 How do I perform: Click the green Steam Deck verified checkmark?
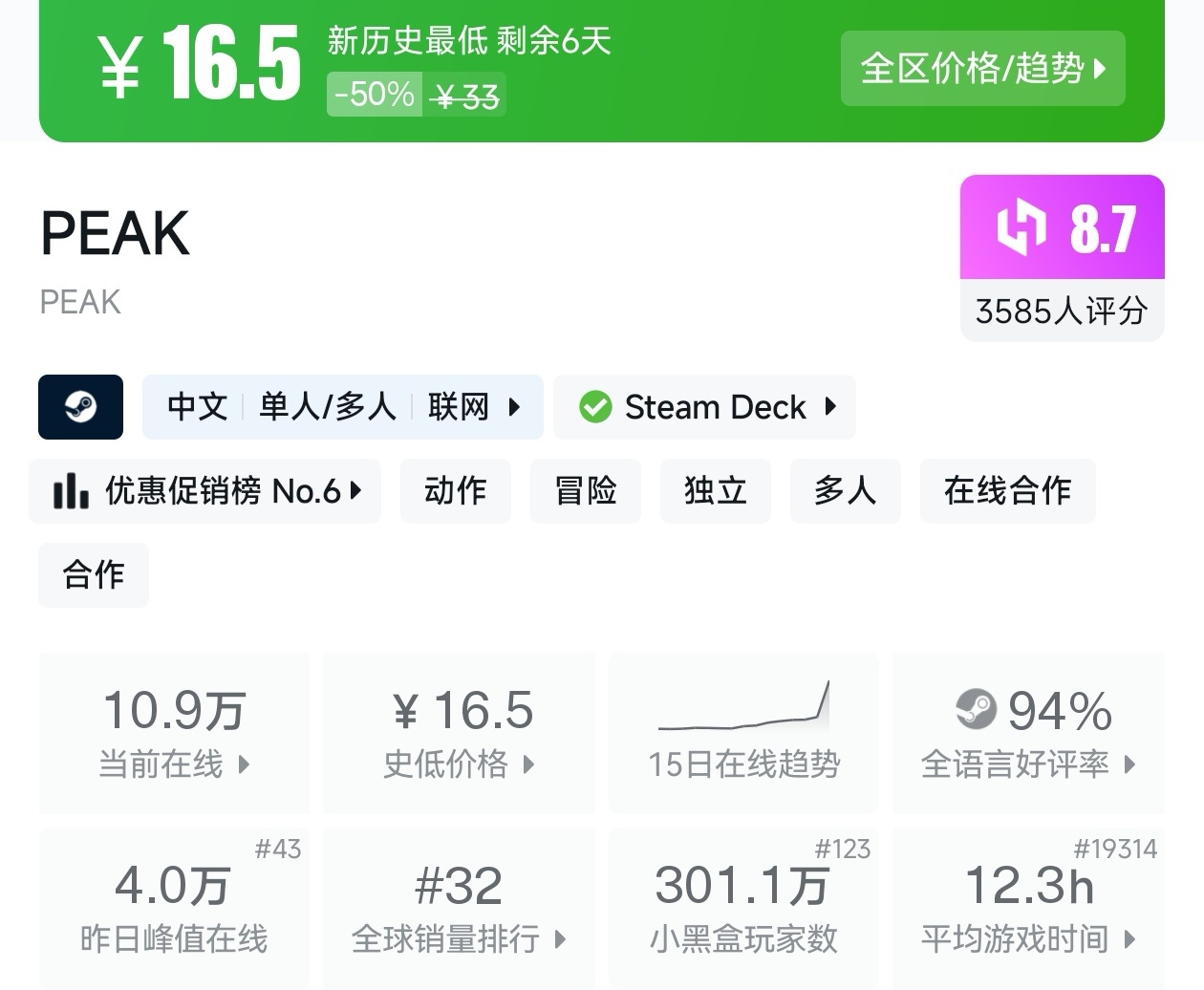click(595, 407)
